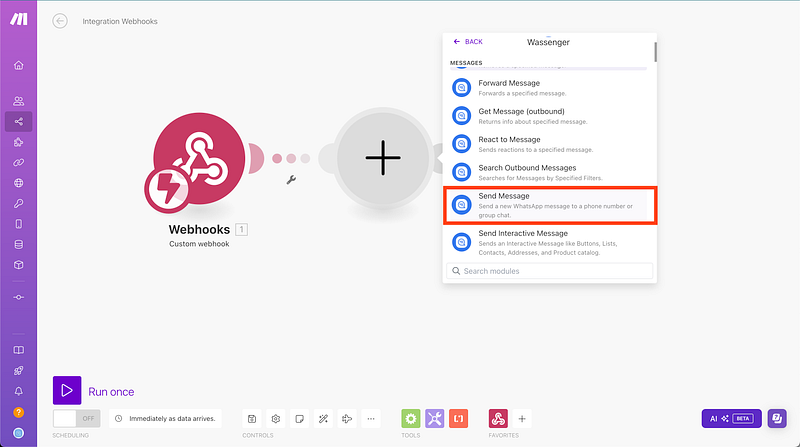800x447 pixels.
Task: Add a favorite with the plus button
Action: tap(522, 419)
